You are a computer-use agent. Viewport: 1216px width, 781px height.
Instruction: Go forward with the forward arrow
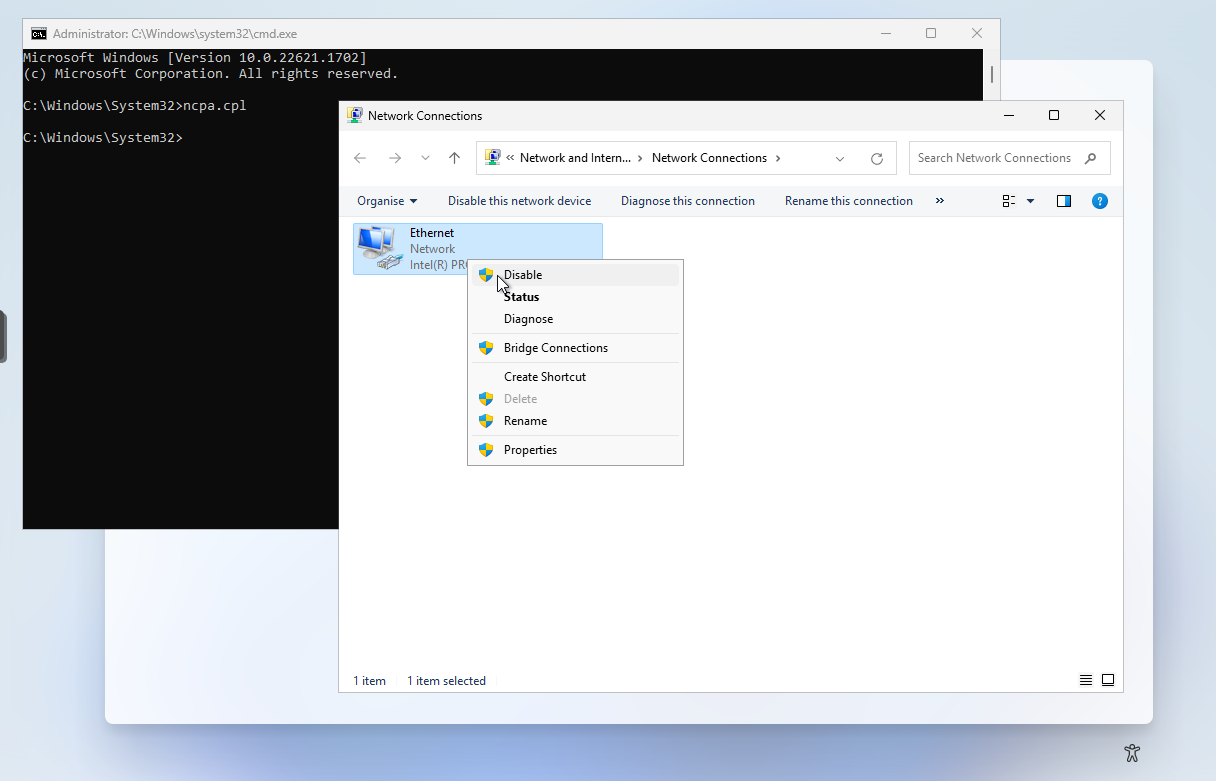point(395,158)
